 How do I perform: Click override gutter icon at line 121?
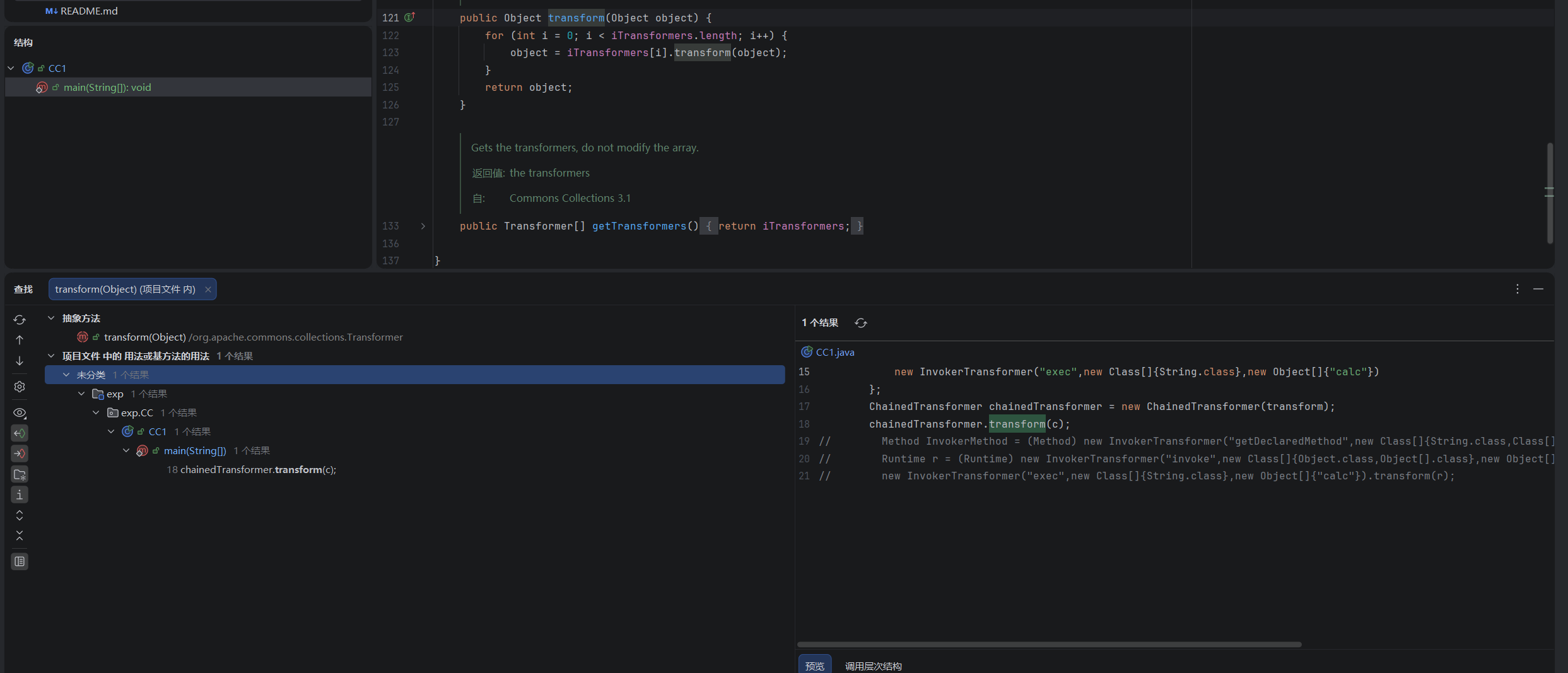tap(409, 17)
